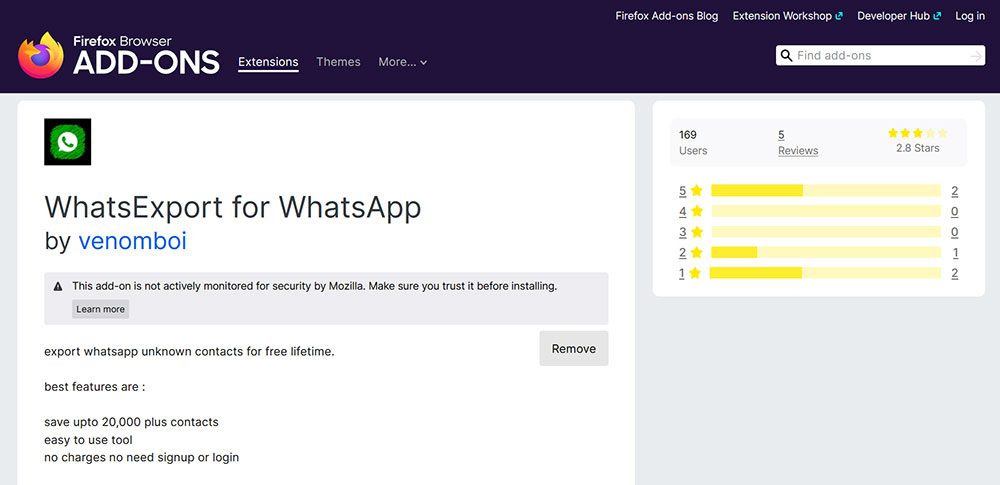The height and width of the screenshot is (485, 1000).
Task: Click 'easy to use tool' text
Action: point(88,440)
